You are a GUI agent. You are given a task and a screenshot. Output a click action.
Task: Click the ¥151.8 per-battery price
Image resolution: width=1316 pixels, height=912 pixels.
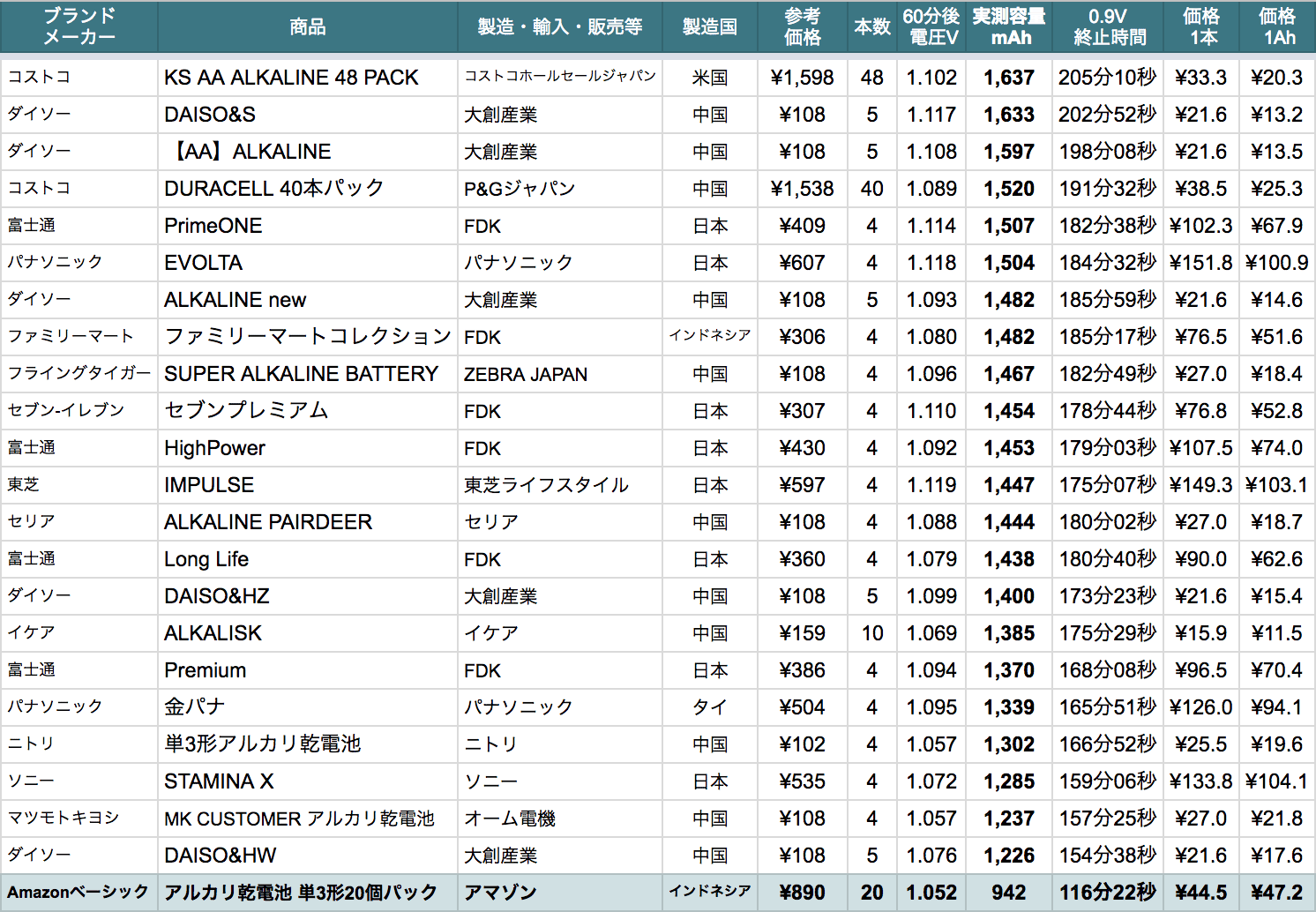click(1201, 263)
